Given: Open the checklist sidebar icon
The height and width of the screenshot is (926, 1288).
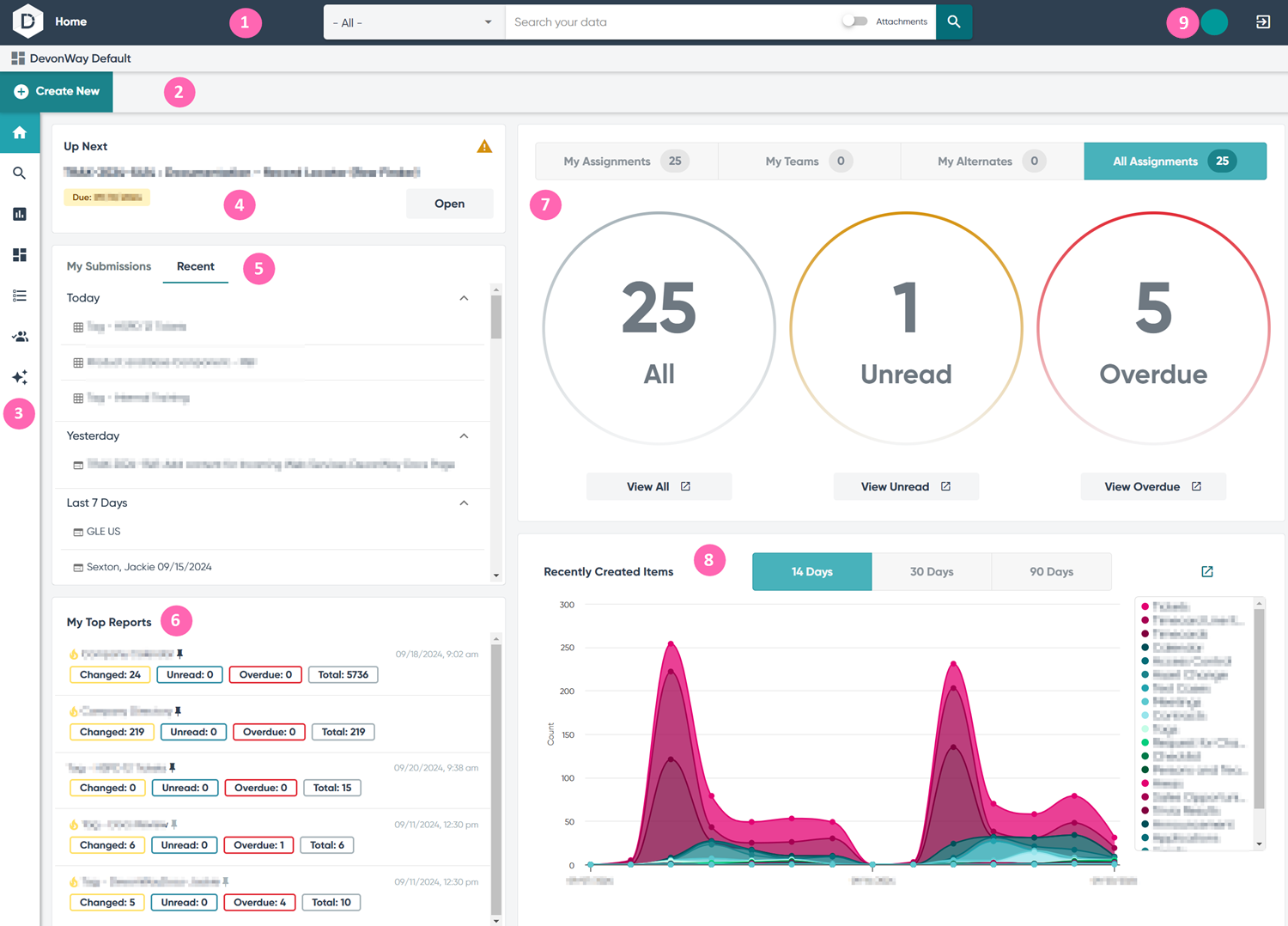Looking at the screenshot, I should coord(20,295).
